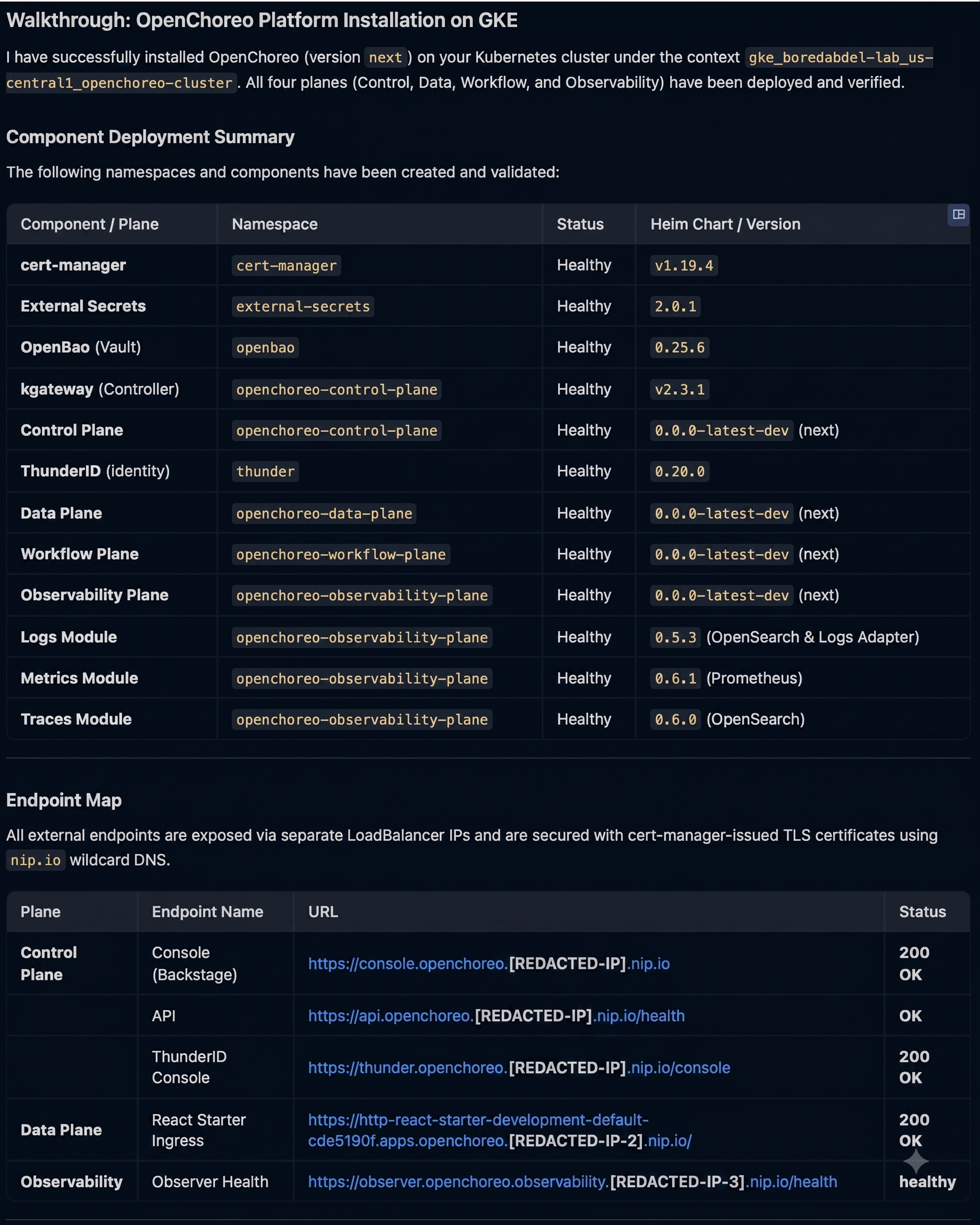Image resolution: width=980 pixels, height=1225 pixels.
Task: Click the 'openchoreo-workflow-plane' namespace code
Action: [x=341, y=554]
